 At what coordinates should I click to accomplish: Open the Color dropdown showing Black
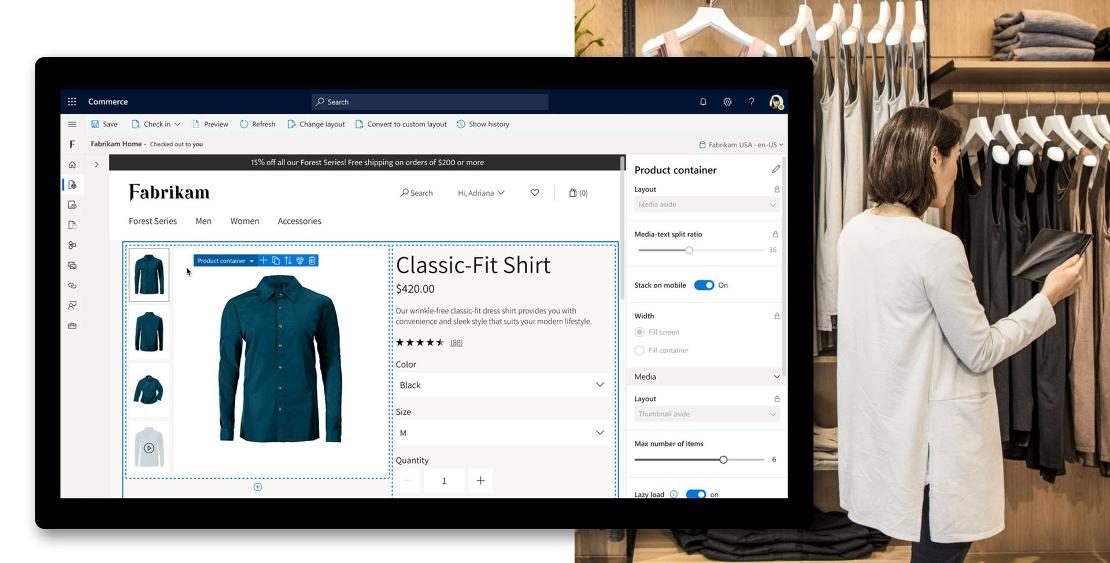tap(503, 385)
